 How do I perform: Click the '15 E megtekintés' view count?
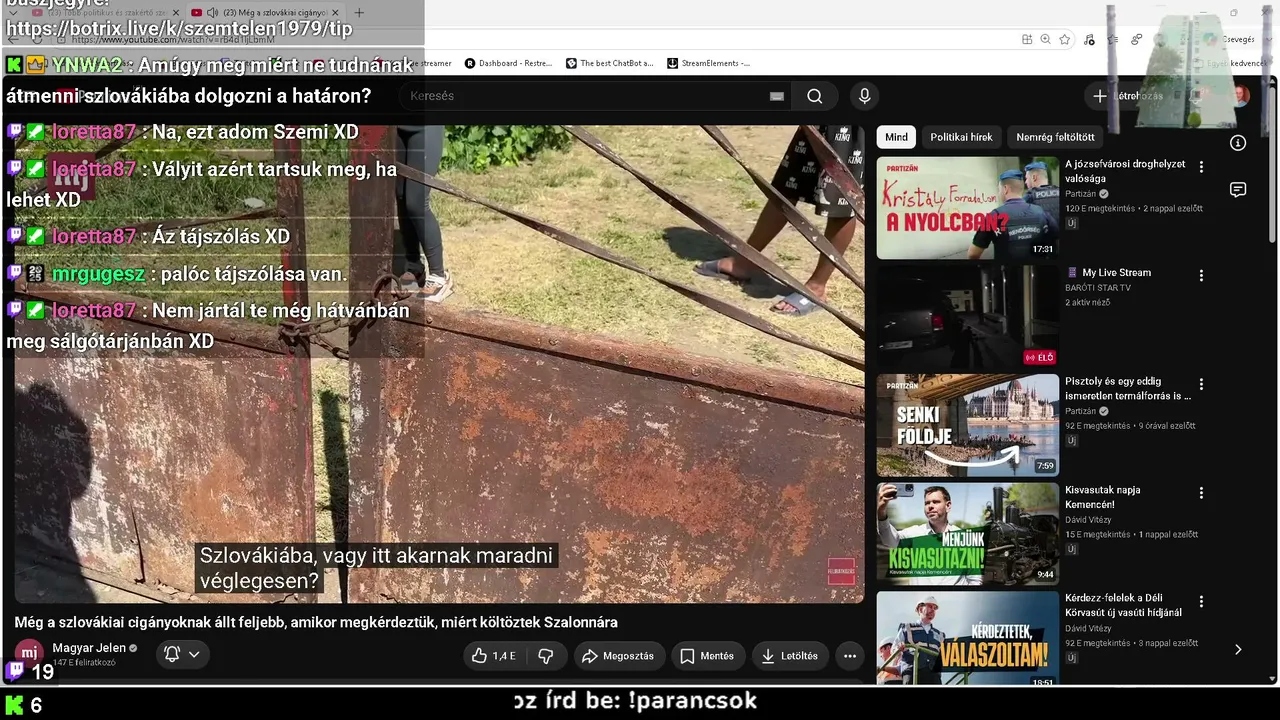click(1098, 535)
